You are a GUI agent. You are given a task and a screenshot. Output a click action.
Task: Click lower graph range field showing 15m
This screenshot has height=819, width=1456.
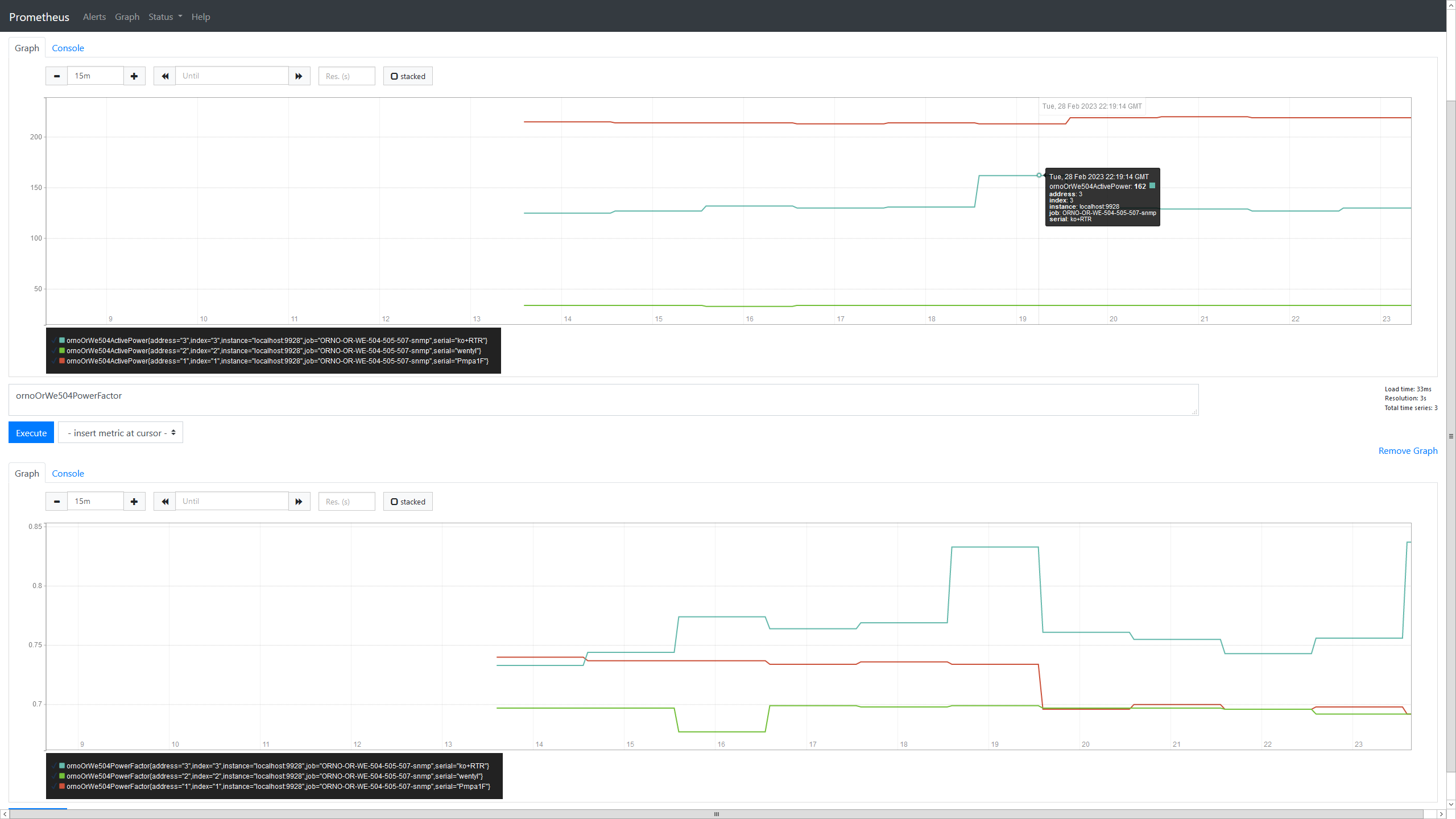tap(96, 502)
